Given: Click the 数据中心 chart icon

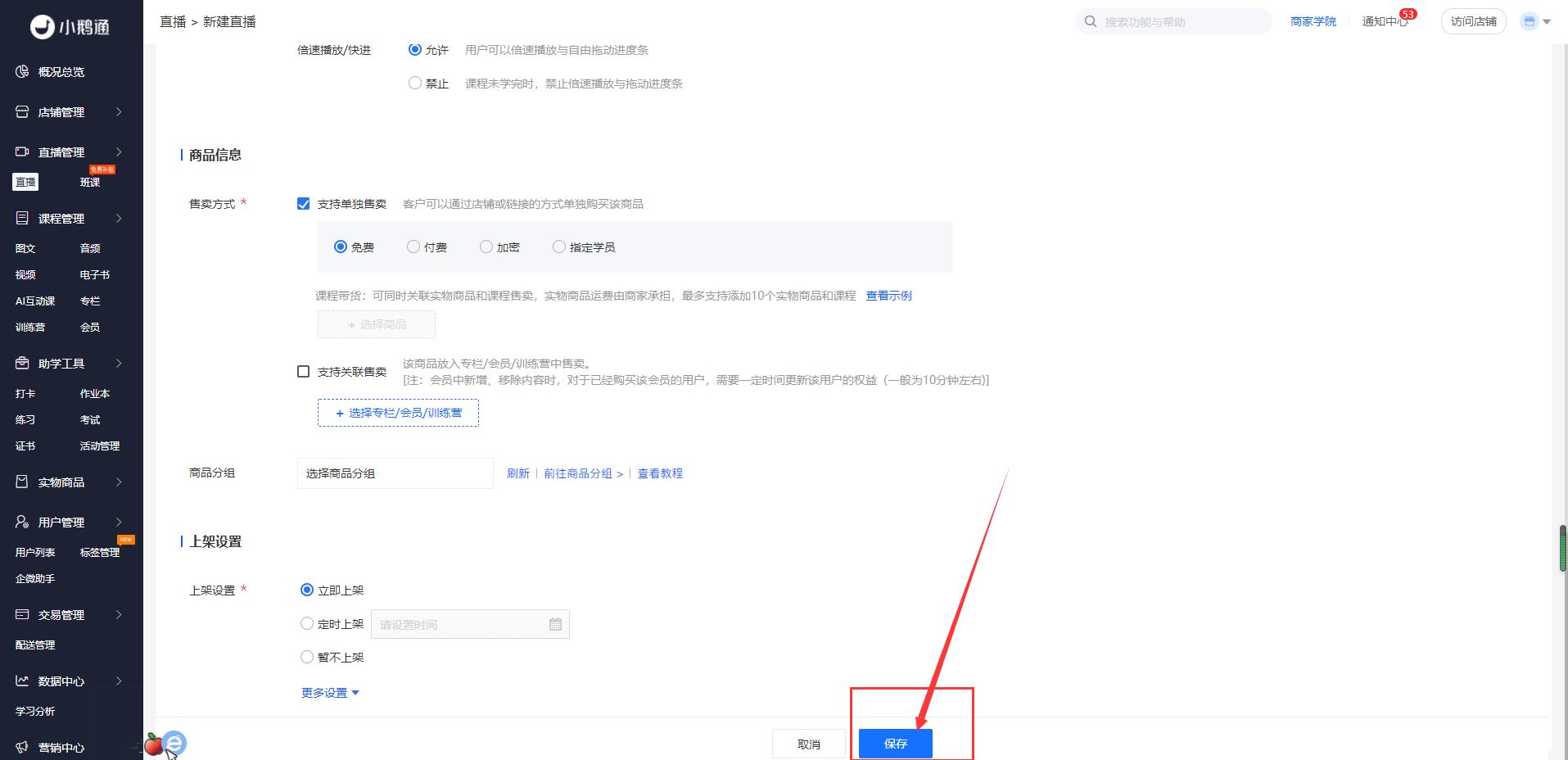Looking at the screenshot, I should (22, 681).
